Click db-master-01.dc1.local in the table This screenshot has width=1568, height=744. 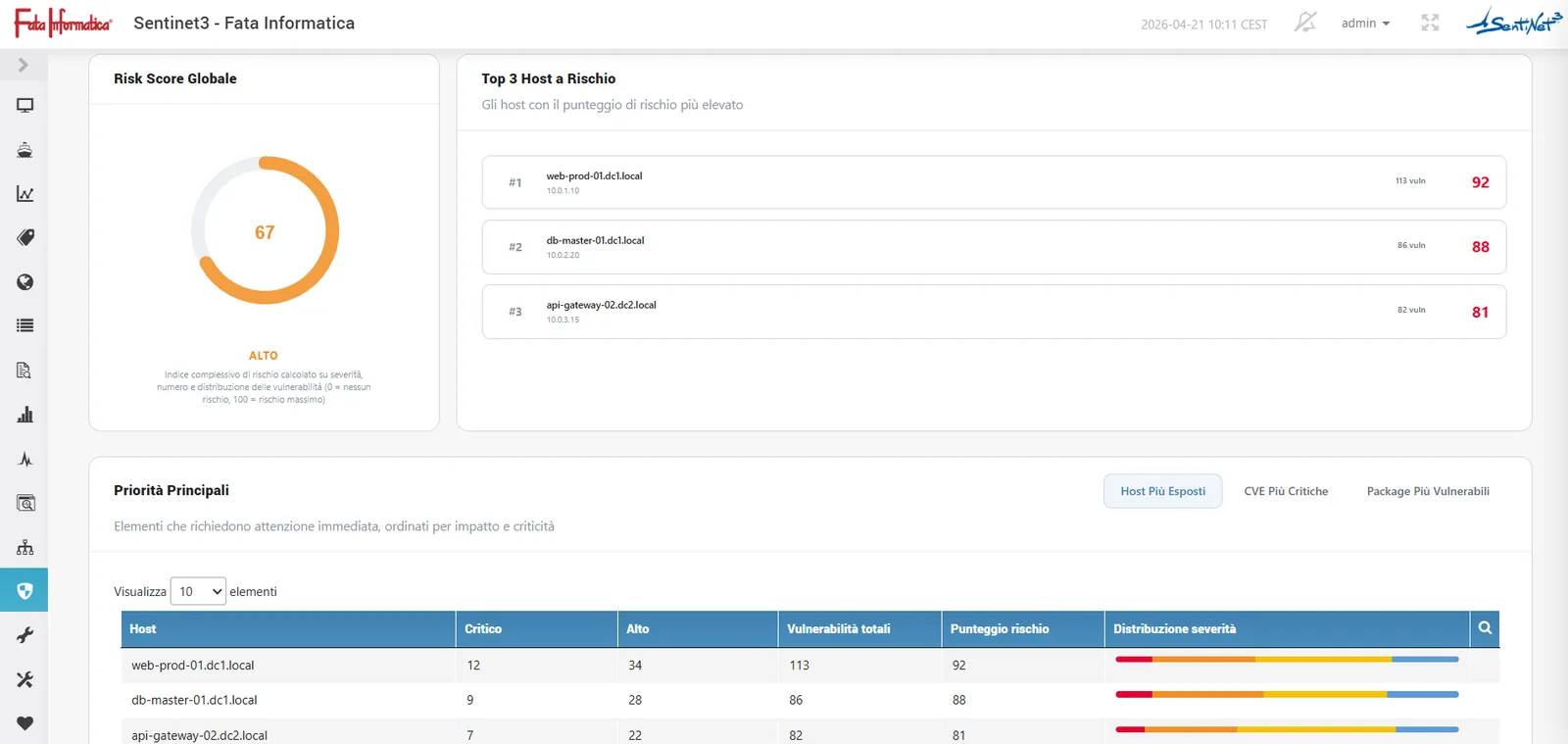[194, 700]
